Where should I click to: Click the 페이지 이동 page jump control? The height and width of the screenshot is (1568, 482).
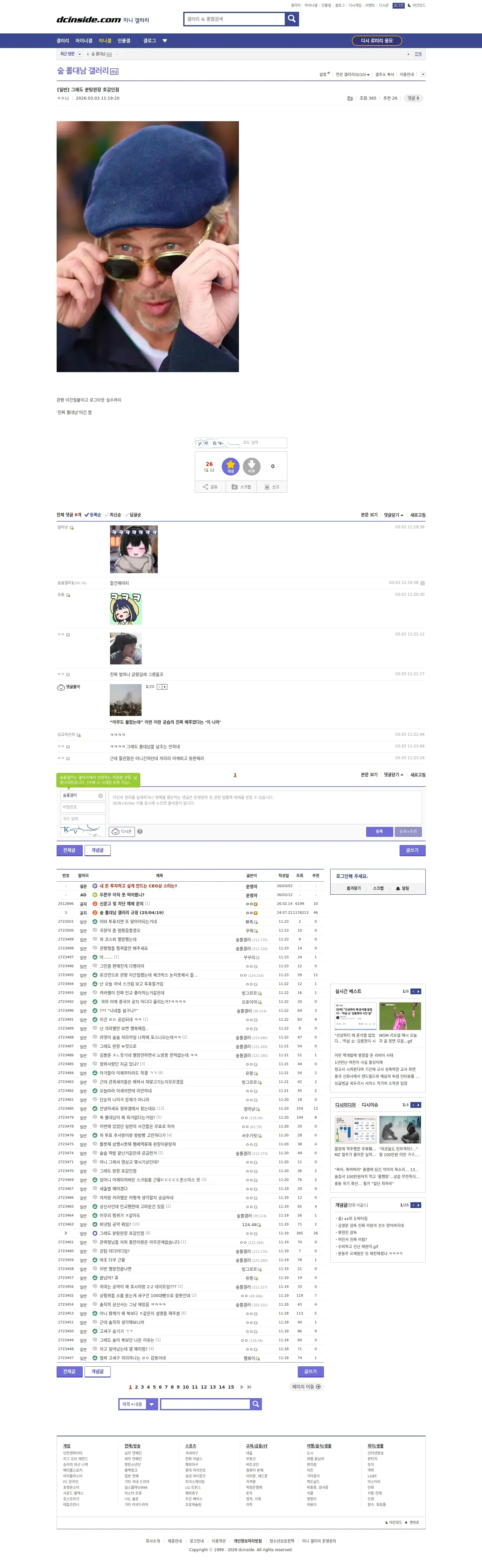pyautogui.click(x=306, y=1387)
